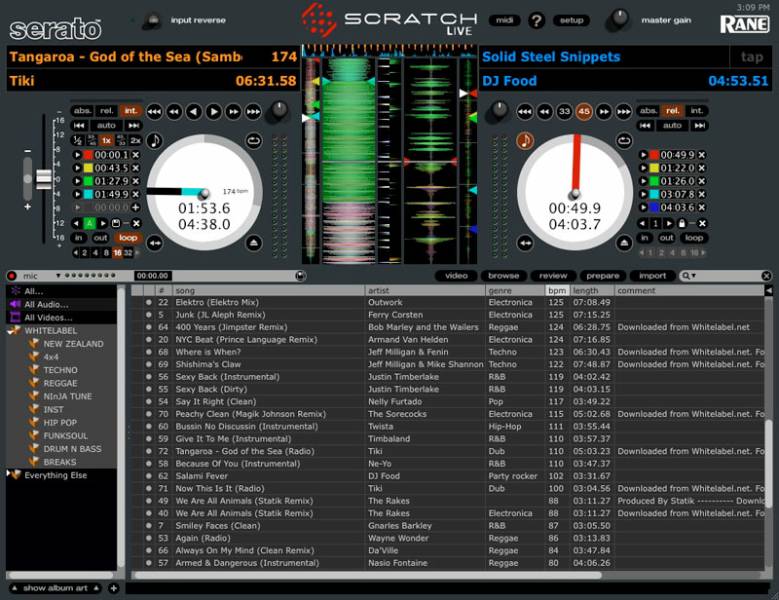Enable repeat icon on right deck

pyautogui.click(x=624, y=141)
